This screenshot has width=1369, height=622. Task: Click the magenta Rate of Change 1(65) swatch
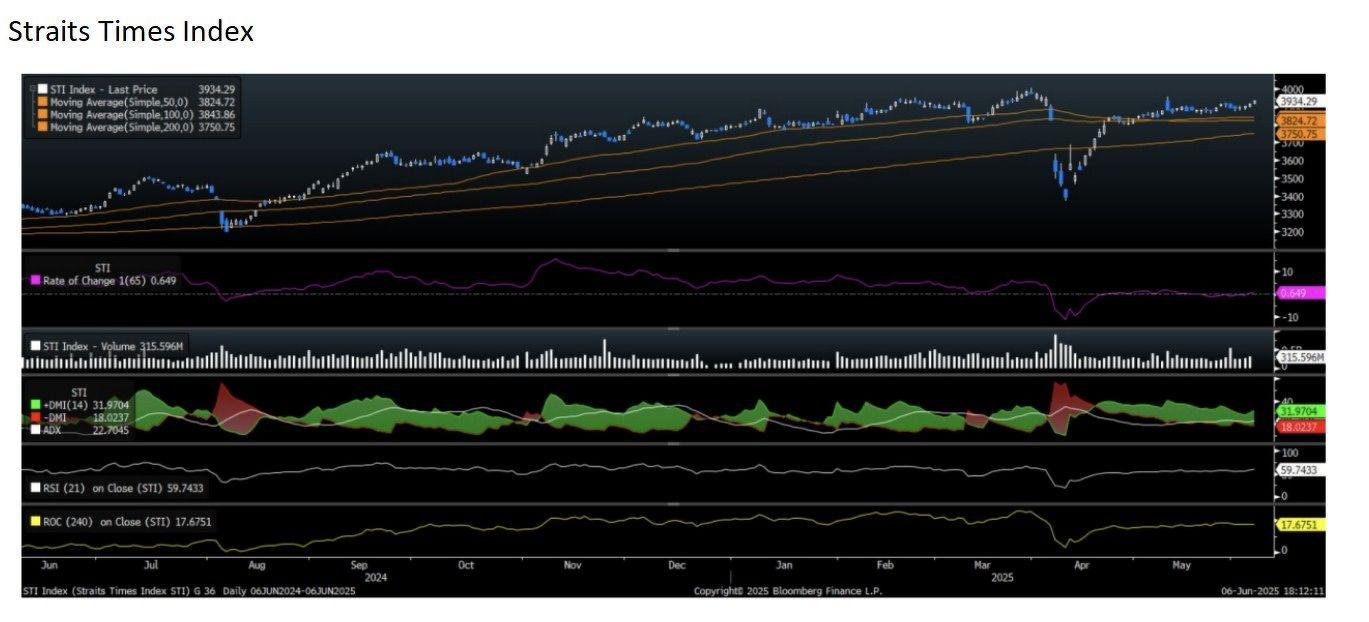[x=36, y=281]
